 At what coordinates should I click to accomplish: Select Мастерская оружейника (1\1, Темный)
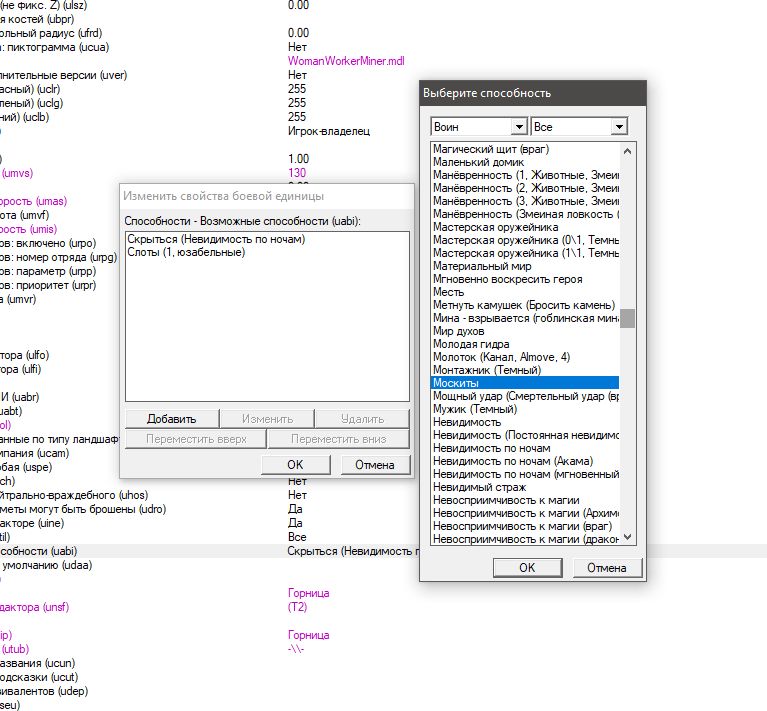pyautogui.click(x=526, y=253)
